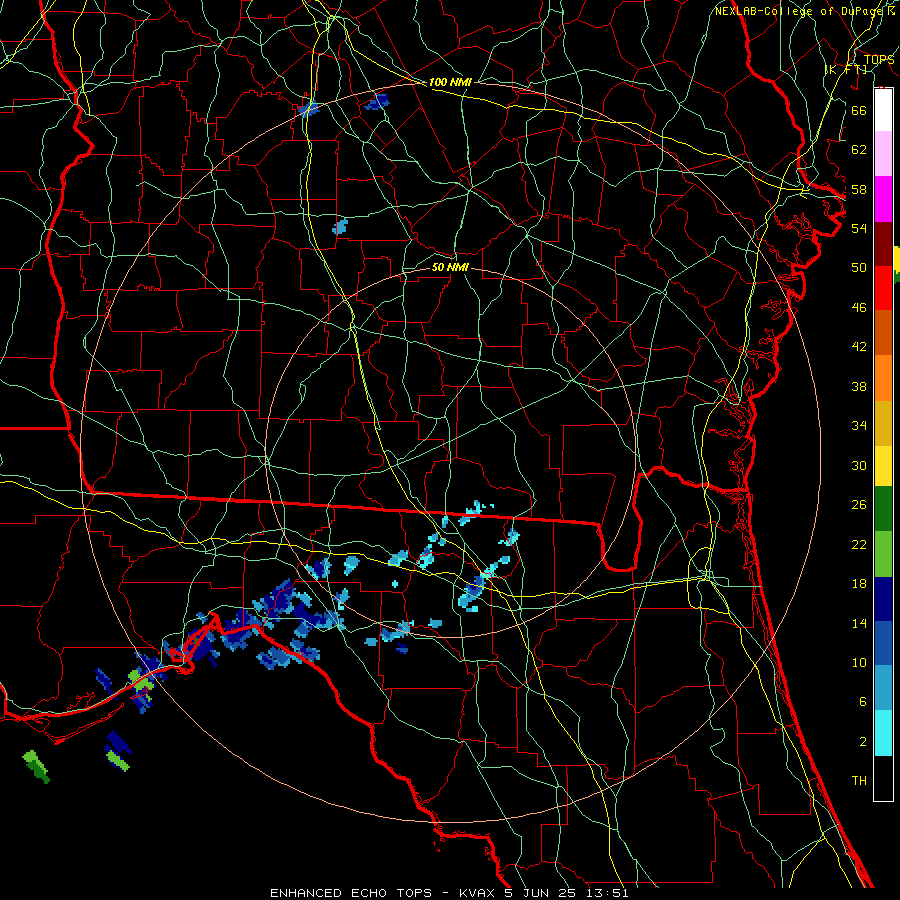Click the K FT units label
The image size is (900, 900).
click(x=846, y=69)
